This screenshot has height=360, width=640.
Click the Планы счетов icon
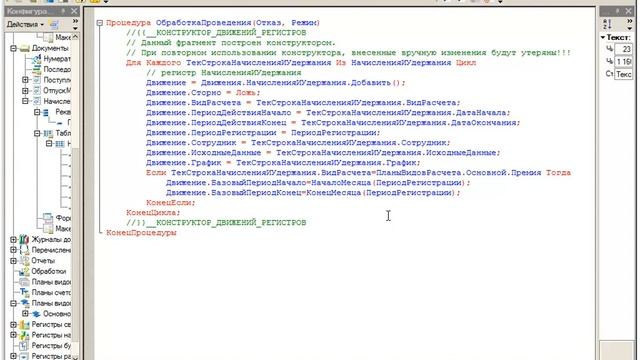pos(24,292)
